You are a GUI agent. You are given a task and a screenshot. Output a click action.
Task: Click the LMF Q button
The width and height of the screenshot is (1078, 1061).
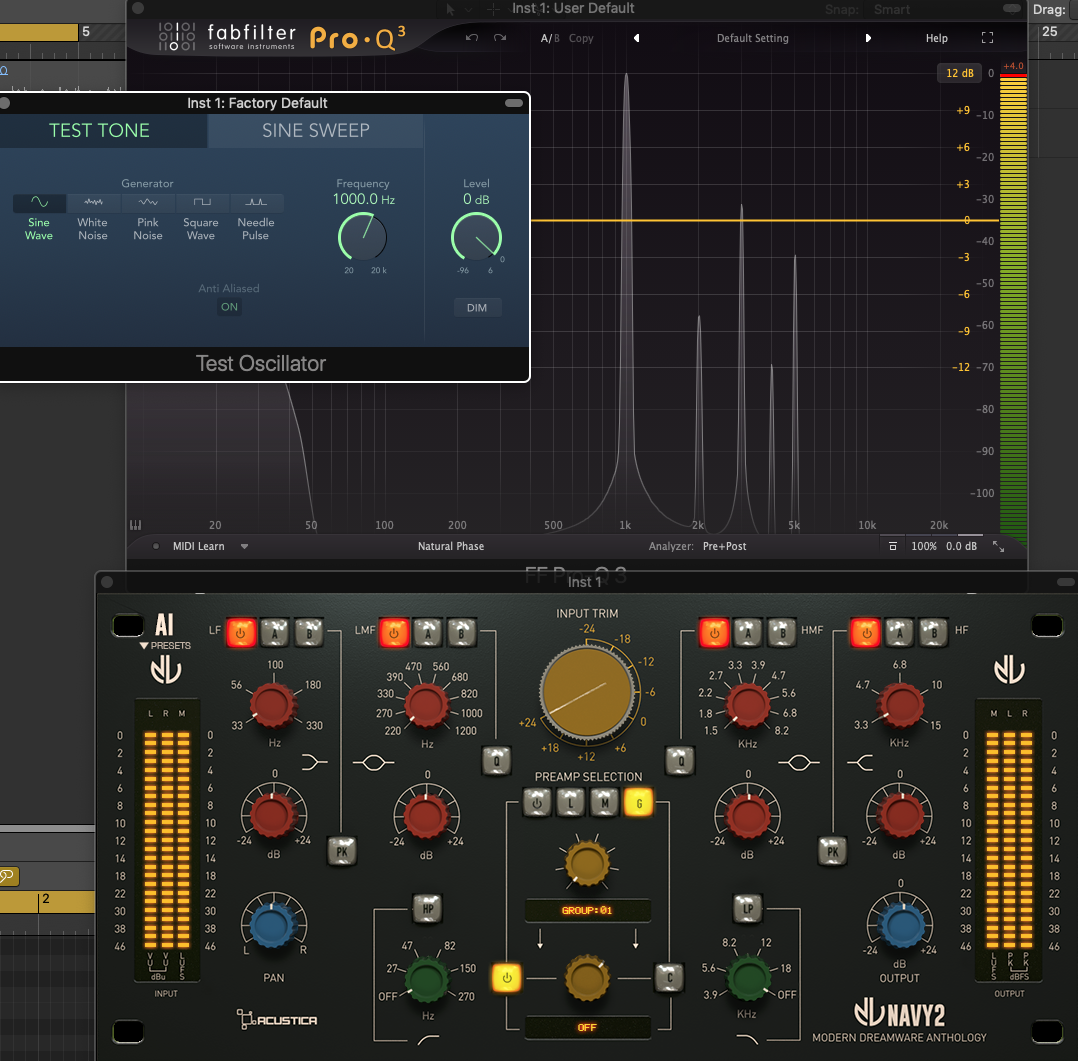click(496, 761)
